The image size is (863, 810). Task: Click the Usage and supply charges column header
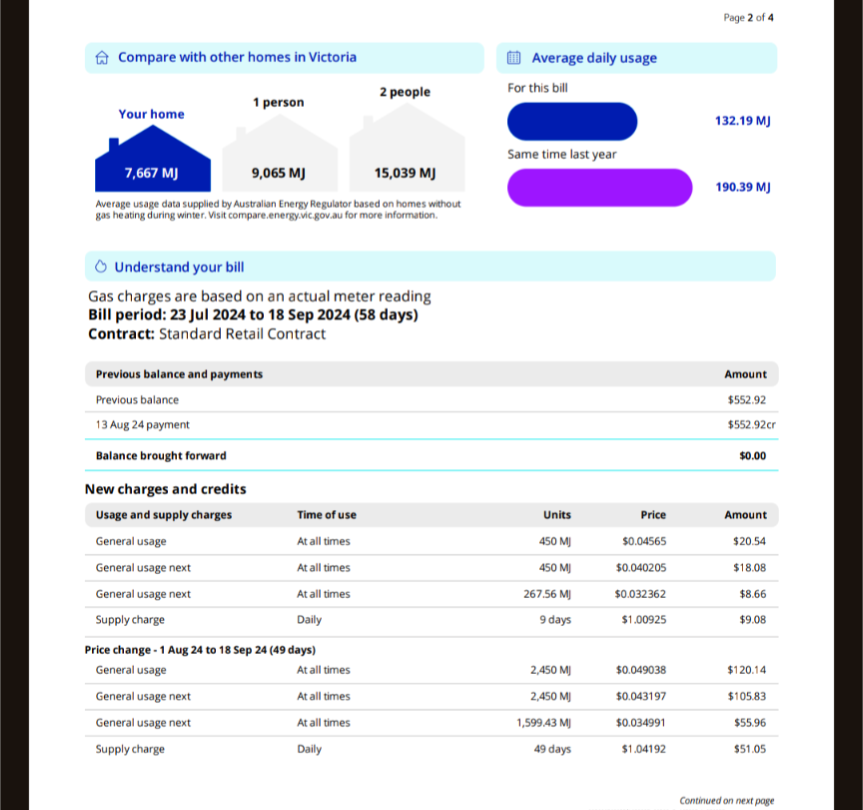click(x=163, y=515)
